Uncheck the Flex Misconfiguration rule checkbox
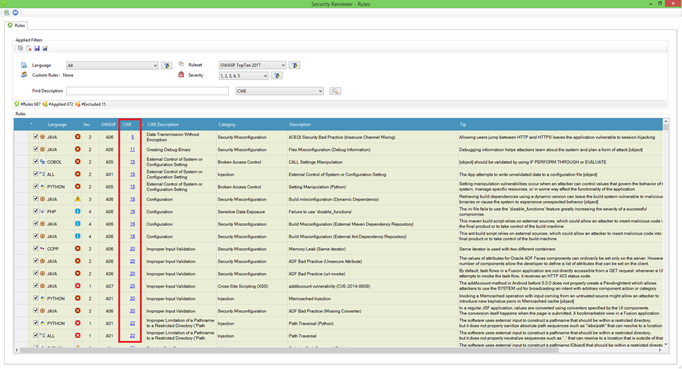 pyautogui.click(x=36, y=149)
